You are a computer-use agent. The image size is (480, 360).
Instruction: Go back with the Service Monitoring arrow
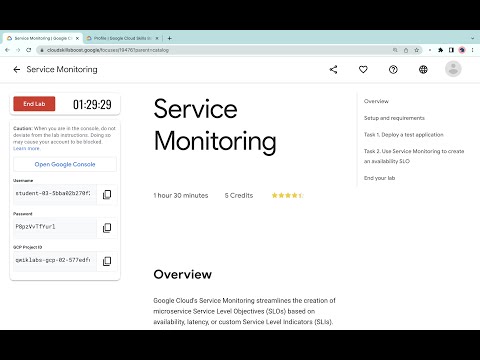pyautogui.click(x=17, y=69)
